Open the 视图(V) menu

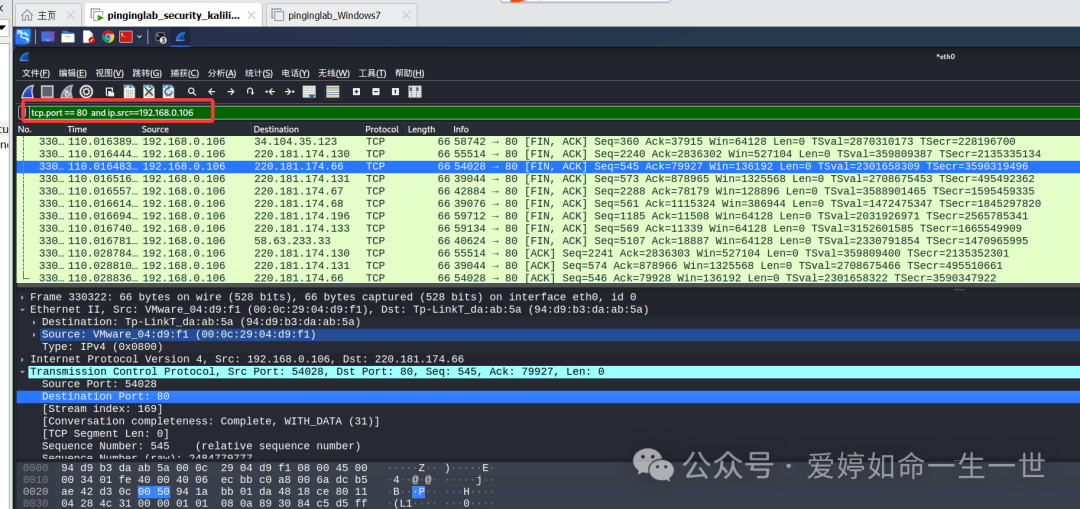[109, 73]
